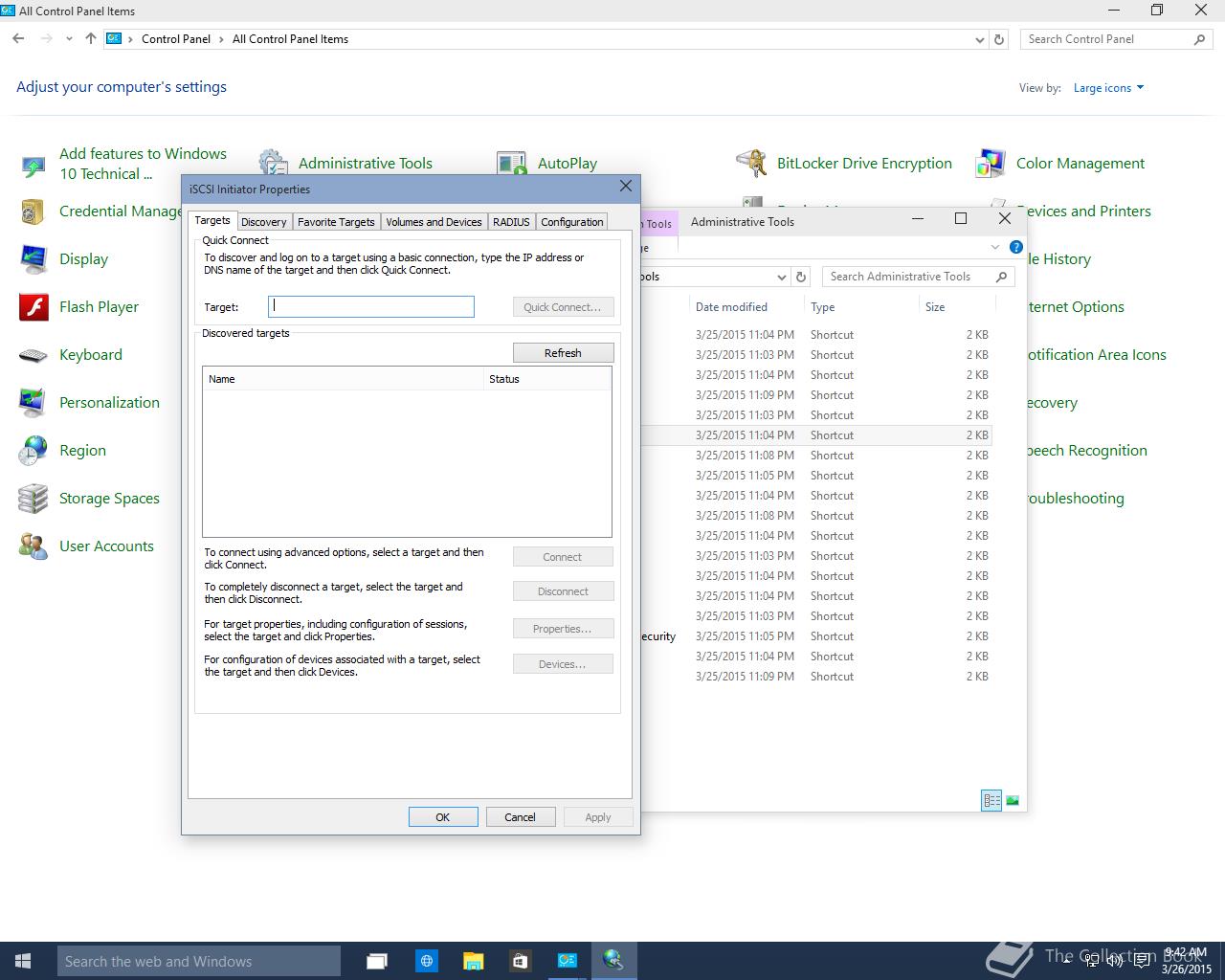Switch to Control Panel taskbar button
Image resolution: width=1225 pixels, height=980 pixels.
568,961
